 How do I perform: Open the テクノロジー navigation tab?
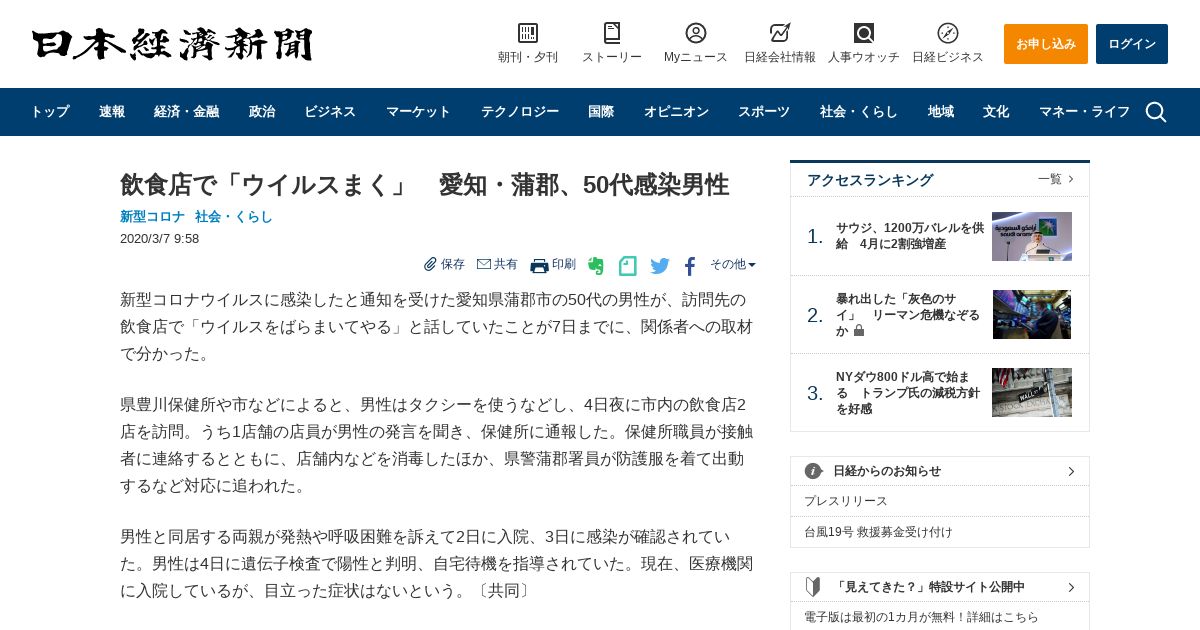tap(520, 112)
